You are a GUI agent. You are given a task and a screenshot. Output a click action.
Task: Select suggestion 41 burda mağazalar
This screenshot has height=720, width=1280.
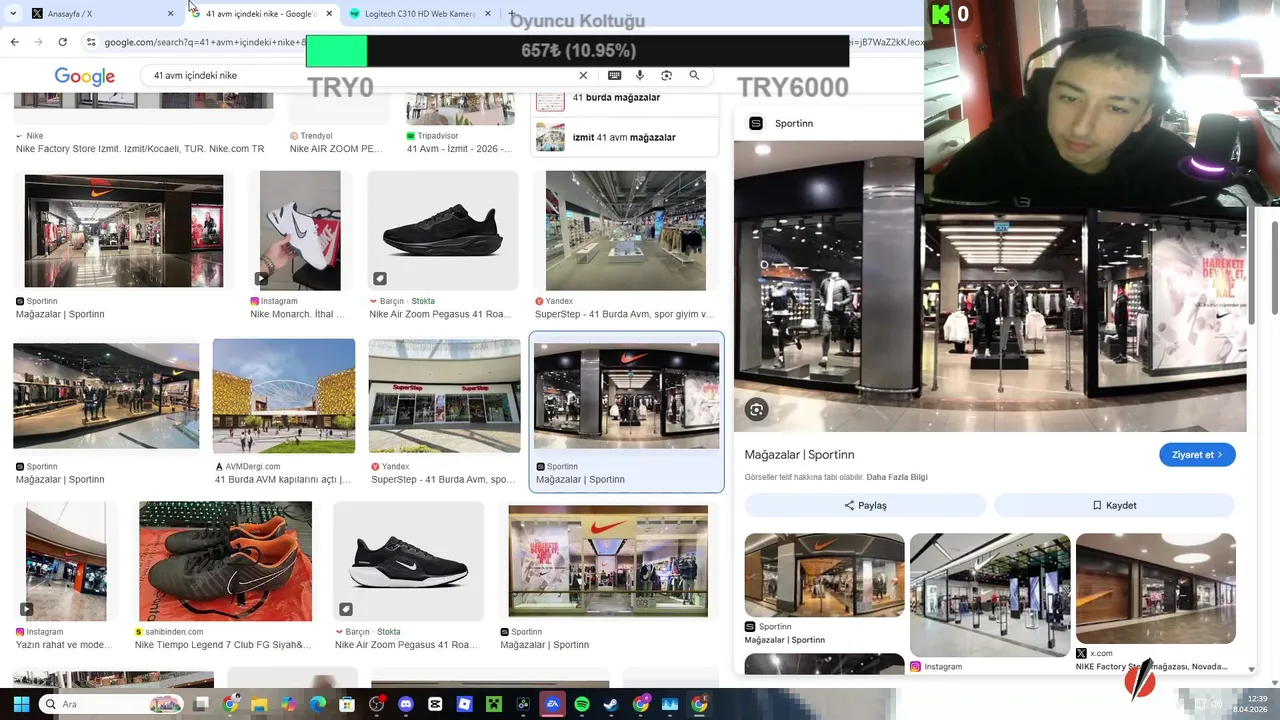(625, 98)
